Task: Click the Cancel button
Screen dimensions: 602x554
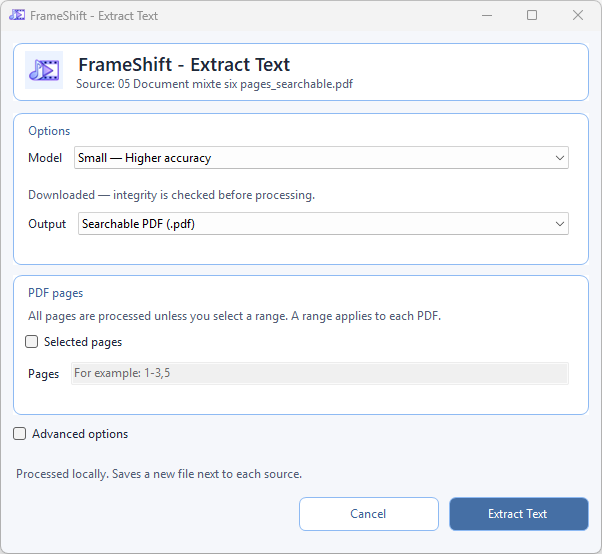Action: (x=369, y=514)
